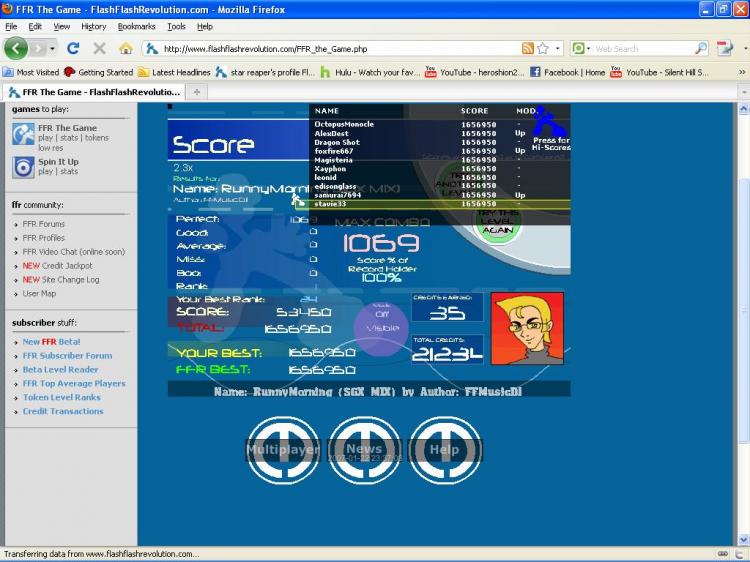Open the Bookmarks menu

click(136, 26)
